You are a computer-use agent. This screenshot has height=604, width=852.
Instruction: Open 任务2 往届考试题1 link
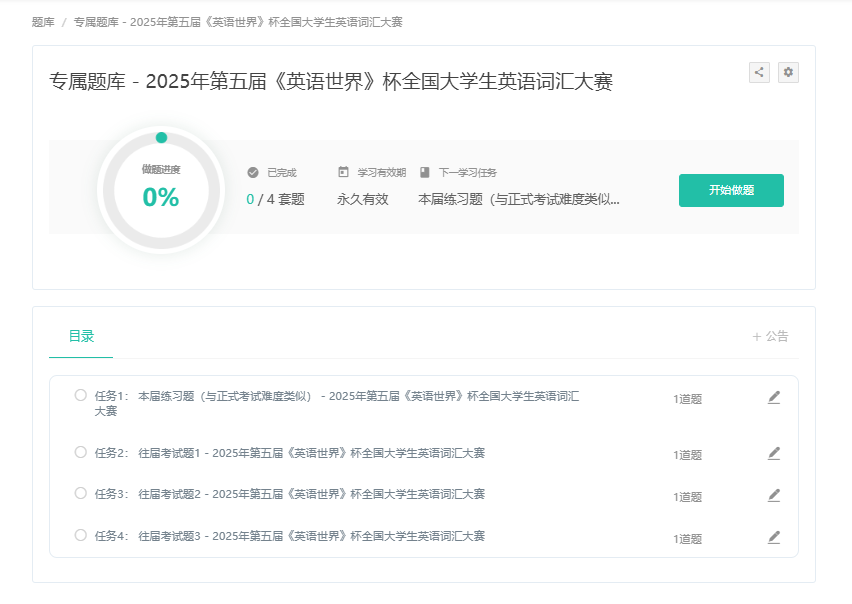[x=310, y=453]
